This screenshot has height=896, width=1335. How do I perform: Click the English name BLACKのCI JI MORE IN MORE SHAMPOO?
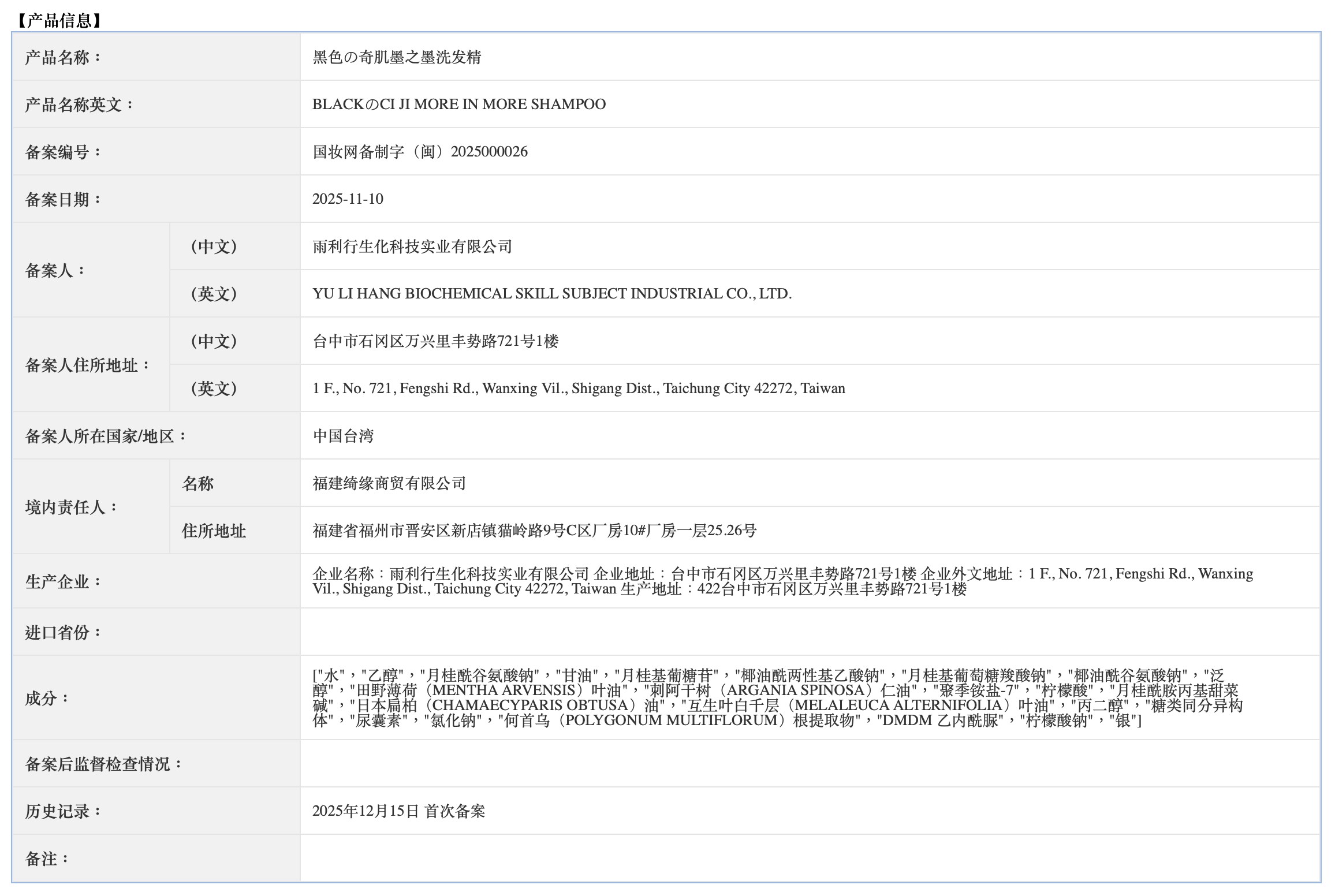coord(458,104)
